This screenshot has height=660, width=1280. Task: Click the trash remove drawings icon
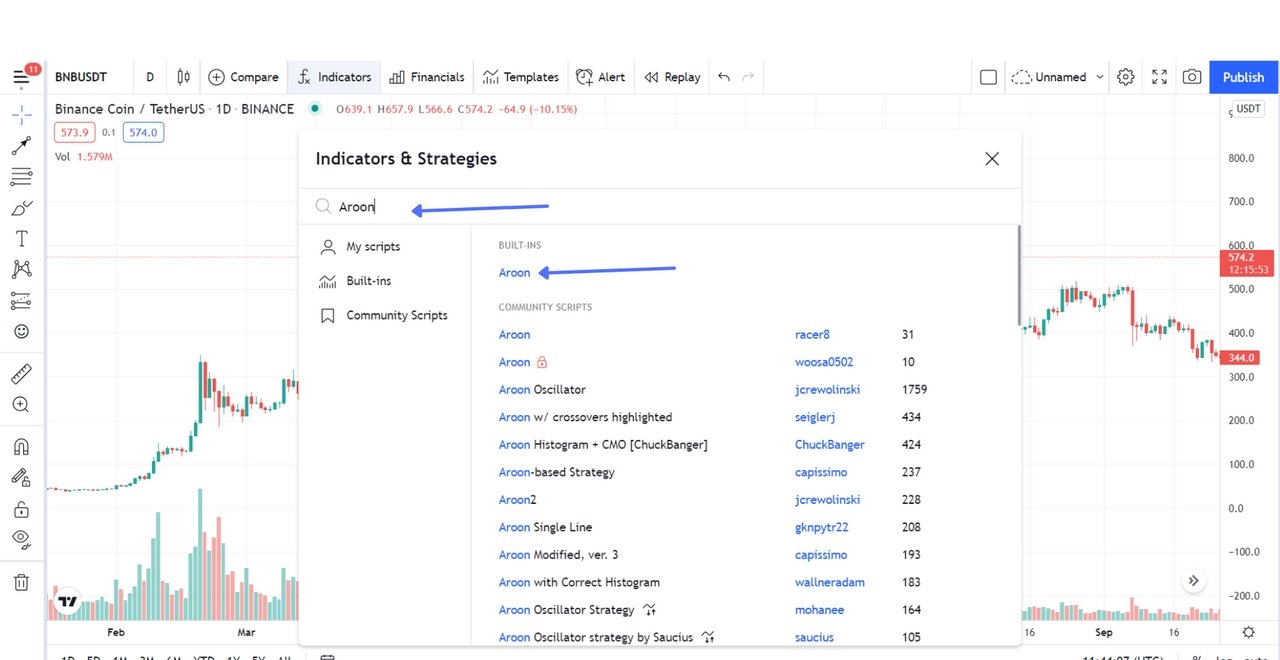pos(21,582)
